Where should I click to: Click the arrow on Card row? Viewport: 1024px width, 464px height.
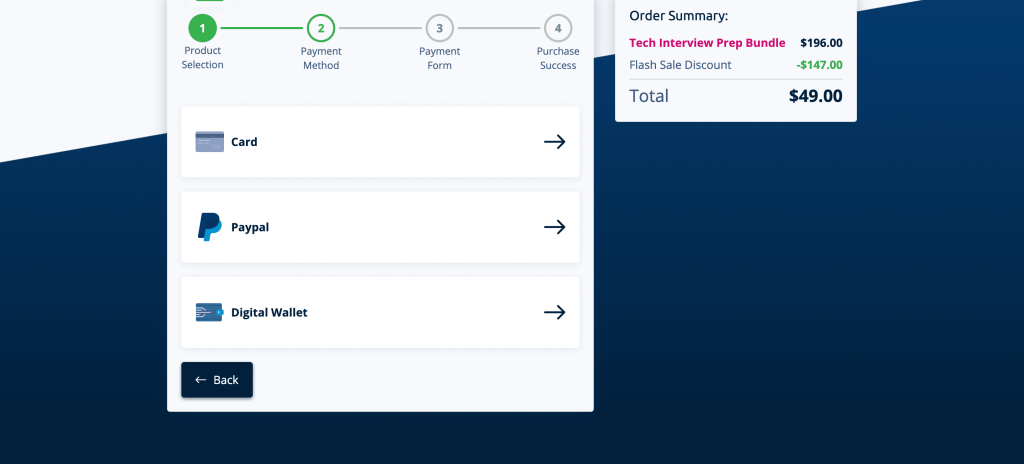pos(554,142)
